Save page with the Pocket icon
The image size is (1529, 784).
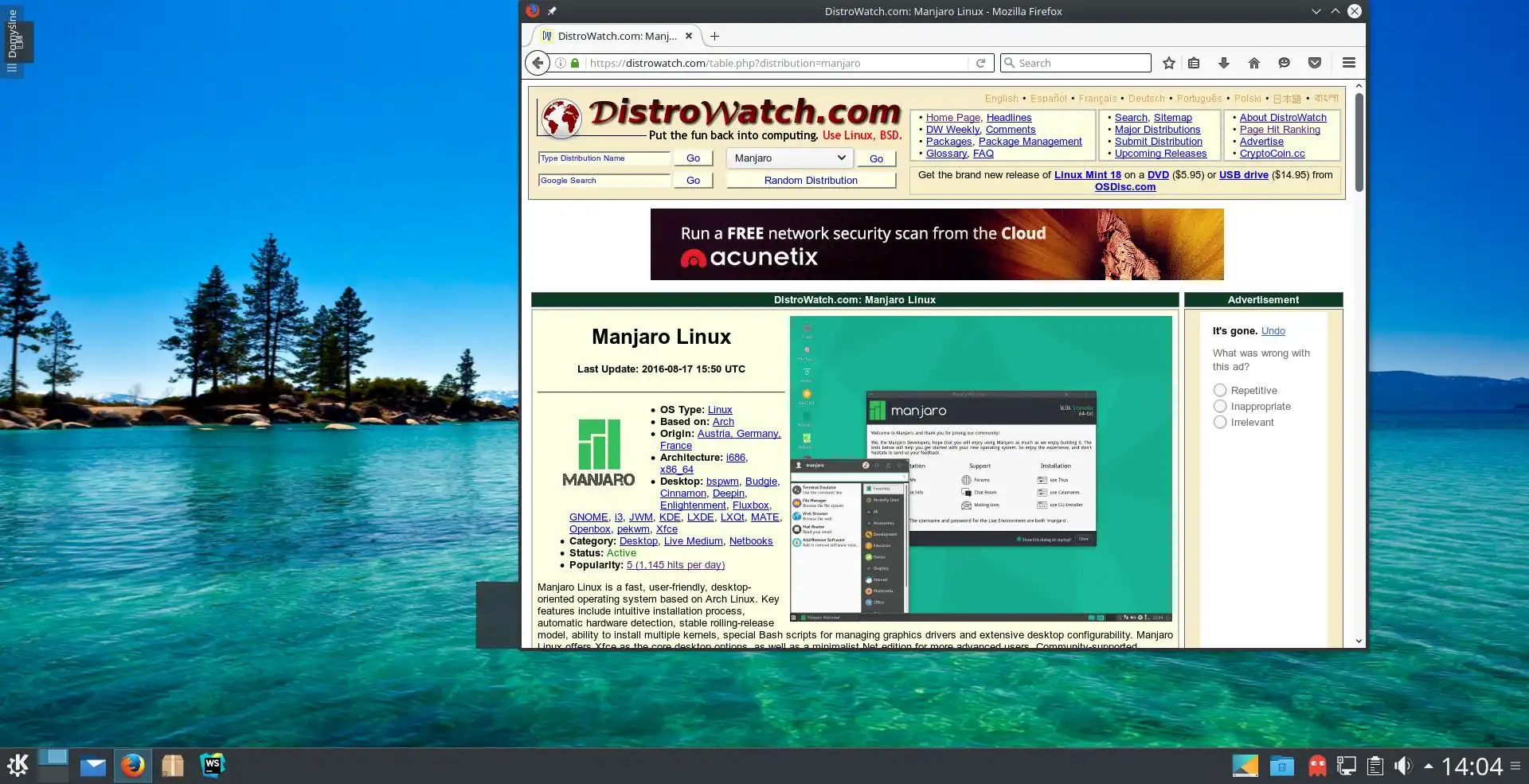tap(1315, 63)
